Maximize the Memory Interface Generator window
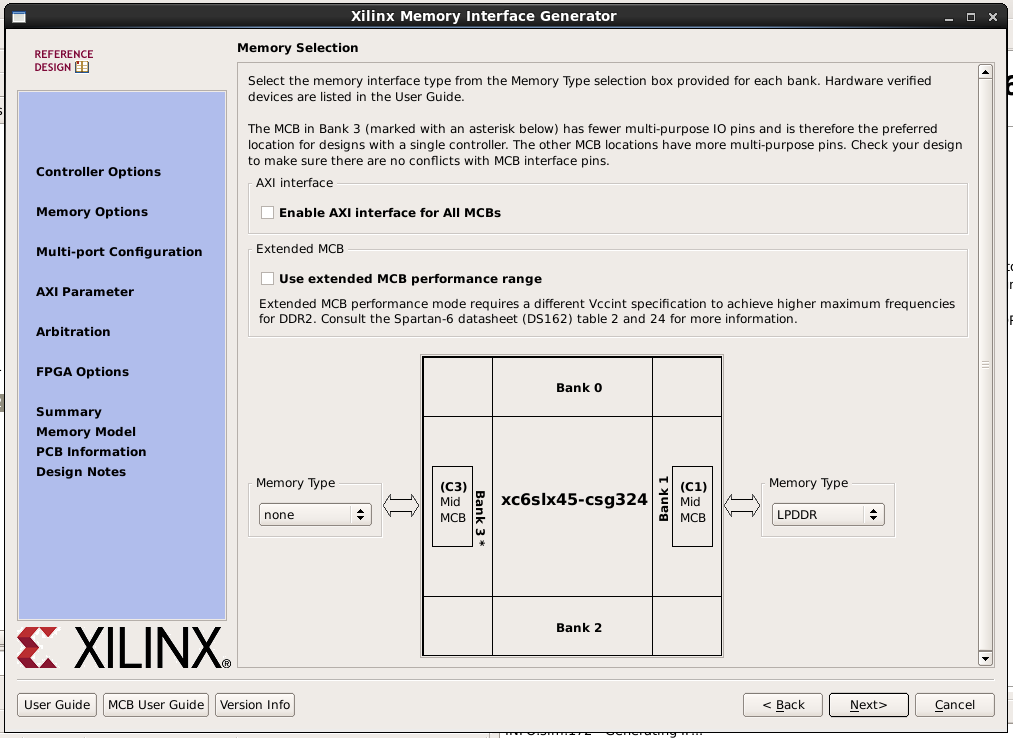The width and height of the screenshot is (1013, 738). tap(970, 17)
